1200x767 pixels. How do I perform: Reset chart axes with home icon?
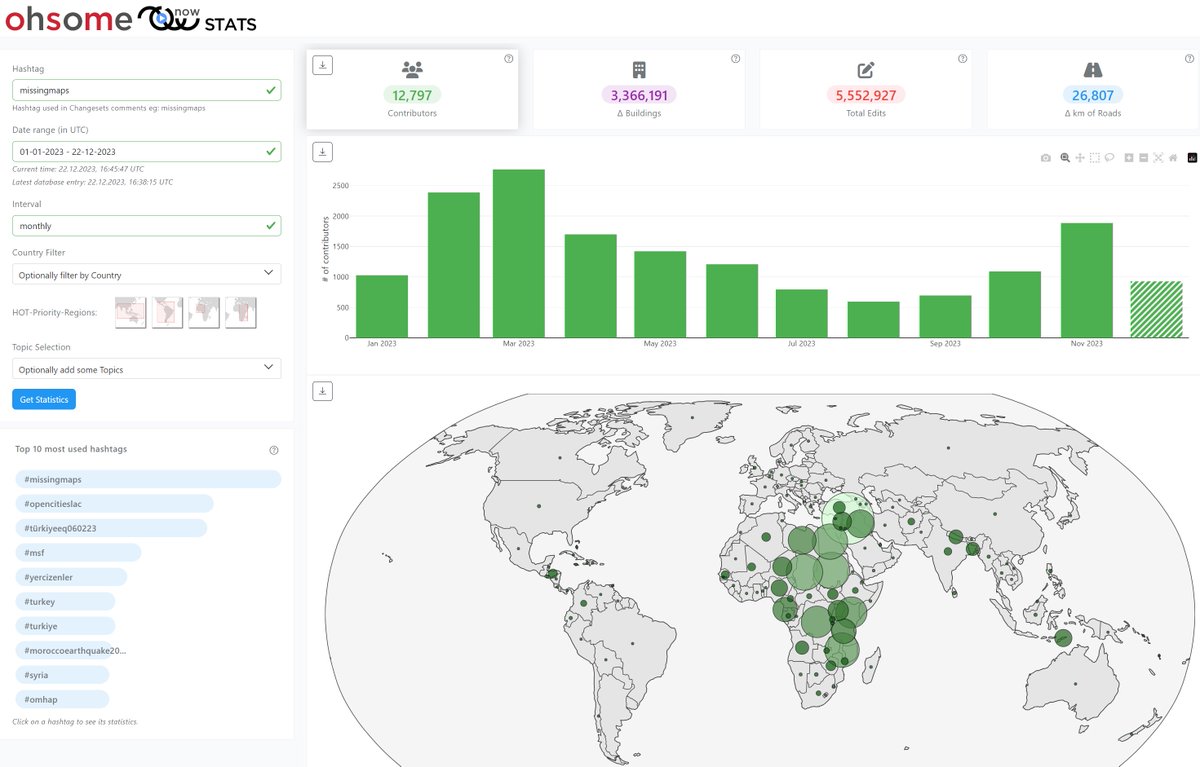tap(1173, 158)
